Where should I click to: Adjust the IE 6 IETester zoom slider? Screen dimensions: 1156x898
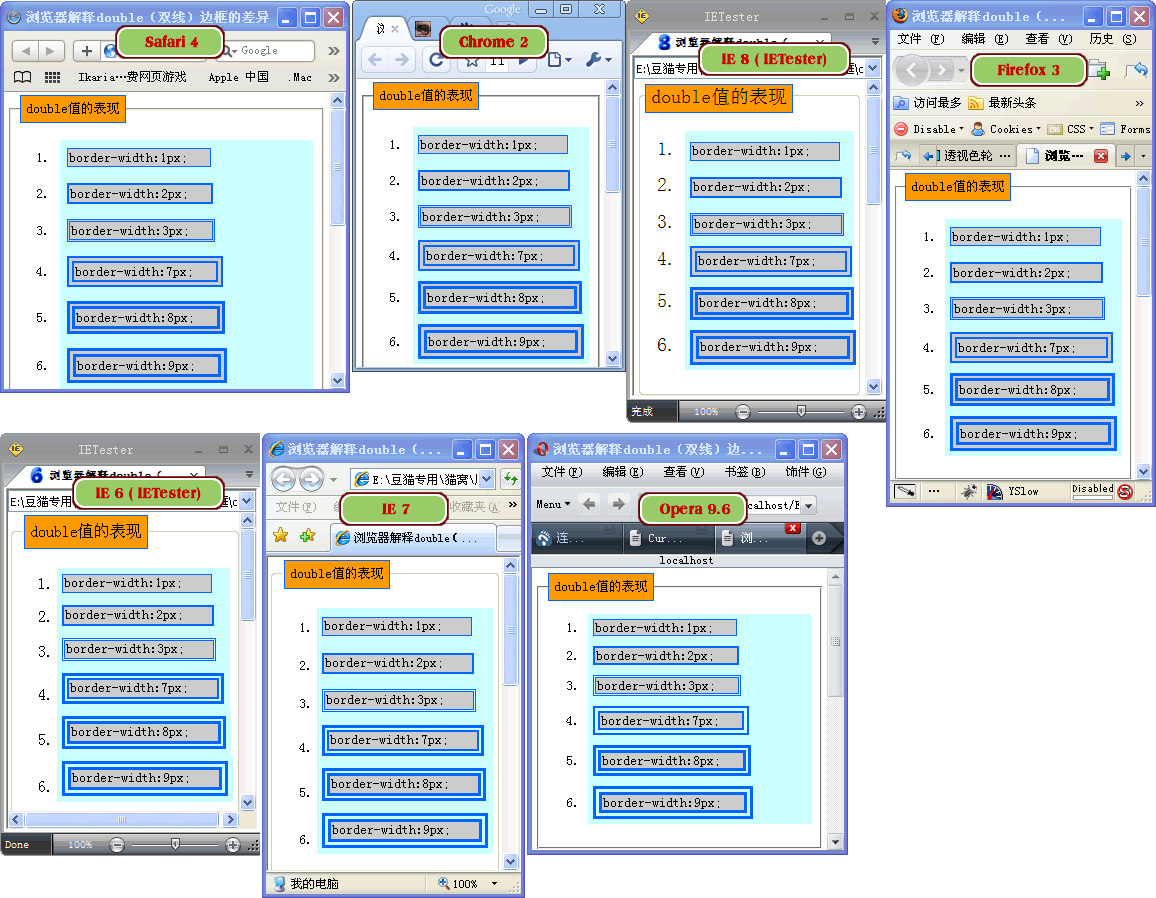175,844
